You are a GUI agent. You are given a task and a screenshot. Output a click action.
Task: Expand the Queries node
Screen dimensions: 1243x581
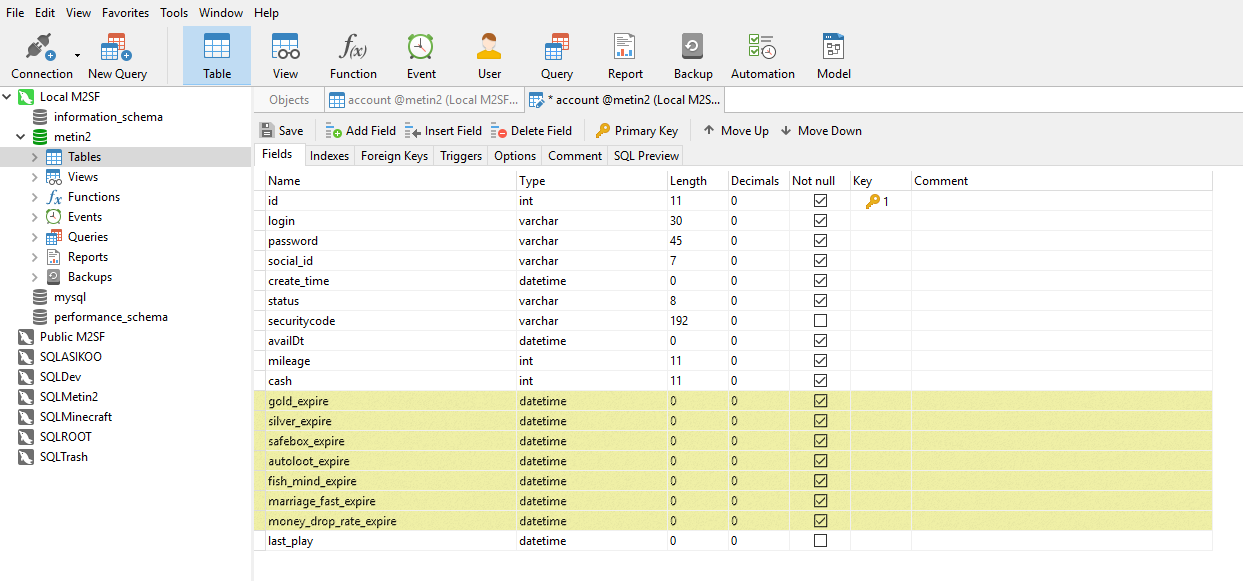(35, 237)
